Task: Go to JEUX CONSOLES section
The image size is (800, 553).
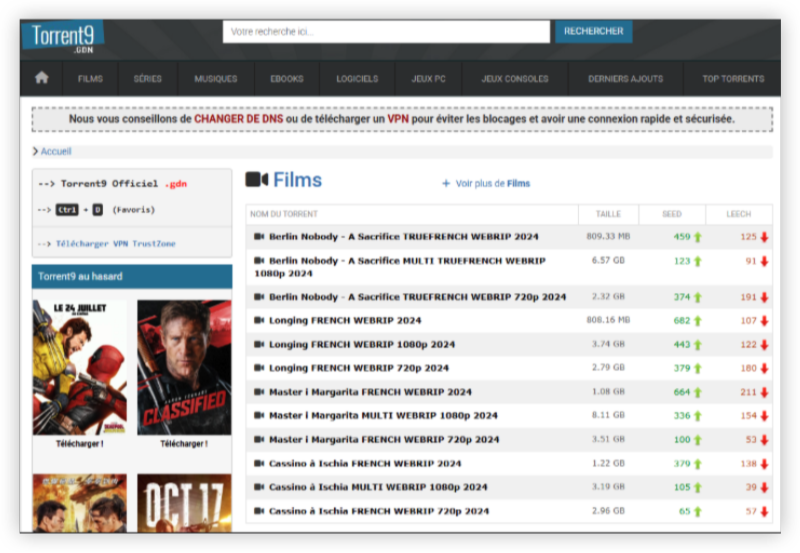Action: (x=515, y=79)
